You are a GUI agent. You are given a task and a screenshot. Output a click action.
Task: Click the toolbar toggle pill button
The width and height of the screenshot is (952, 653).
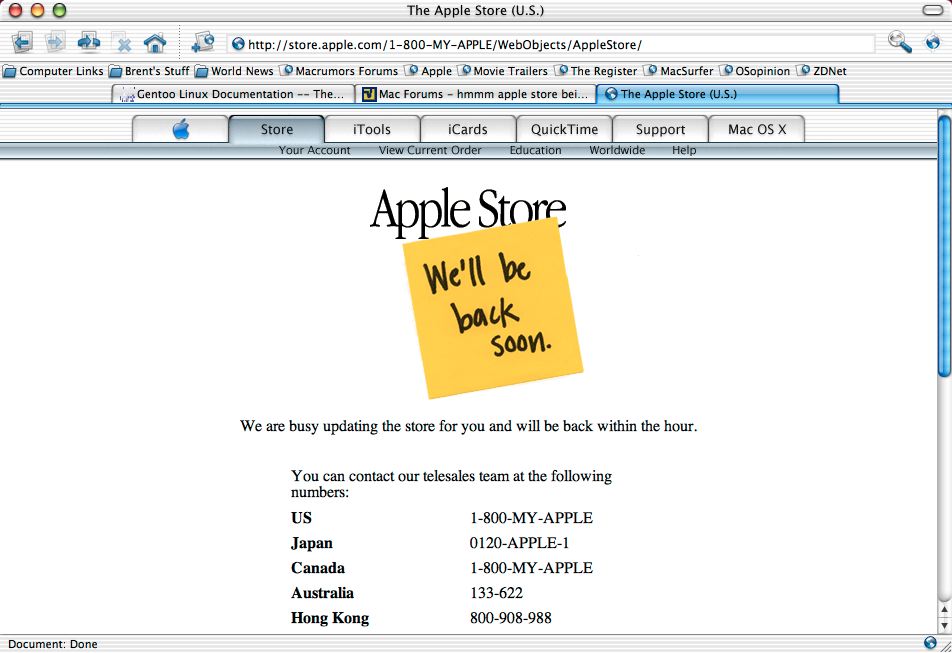(932, 10)
